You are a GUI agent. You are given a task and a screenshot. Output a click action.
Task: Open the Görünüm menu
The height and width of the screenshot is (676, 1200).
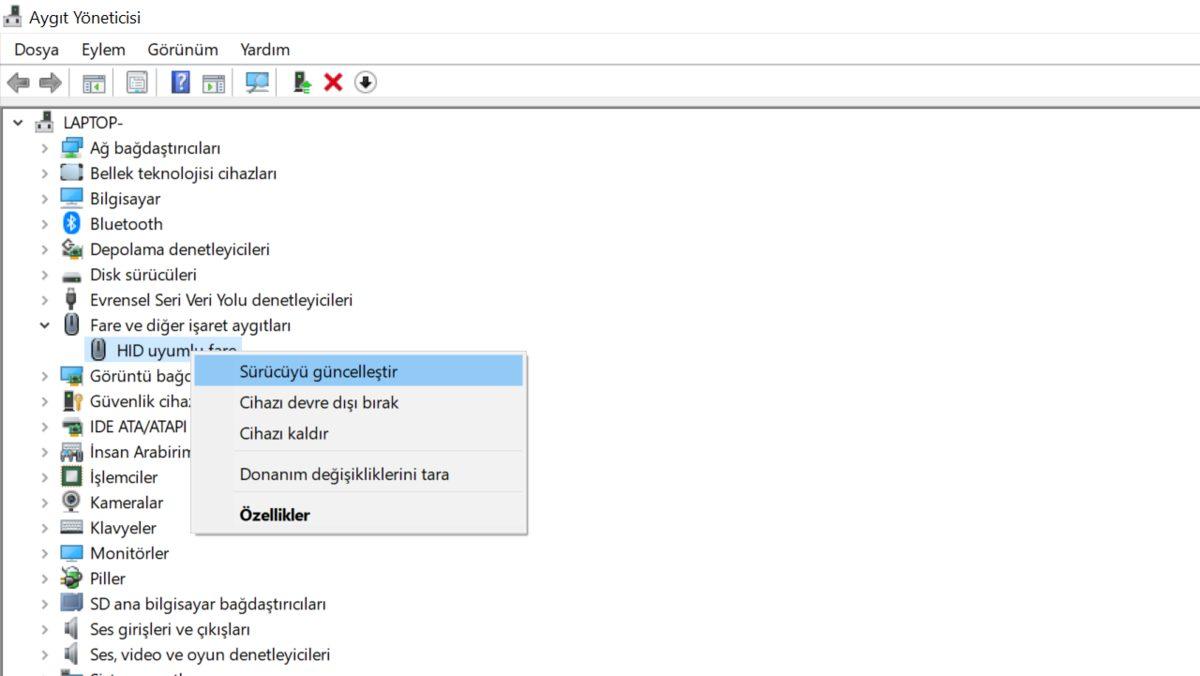(x=182, y=49)
